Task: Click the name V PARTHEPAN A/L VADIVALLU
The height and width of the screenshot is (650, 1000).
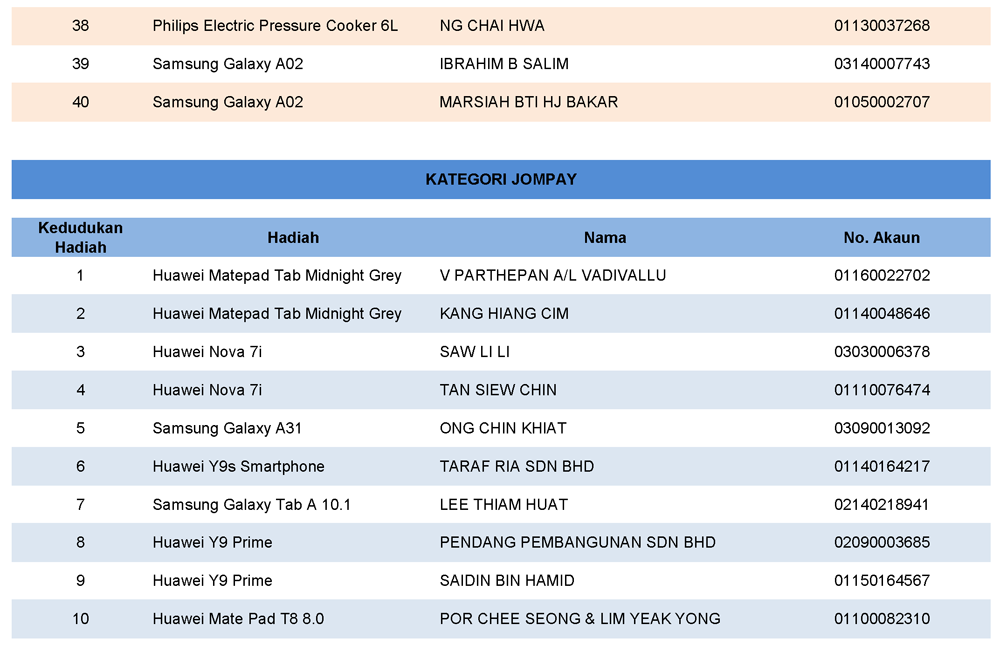Action: pyautogui.click(x=552, y=276)
